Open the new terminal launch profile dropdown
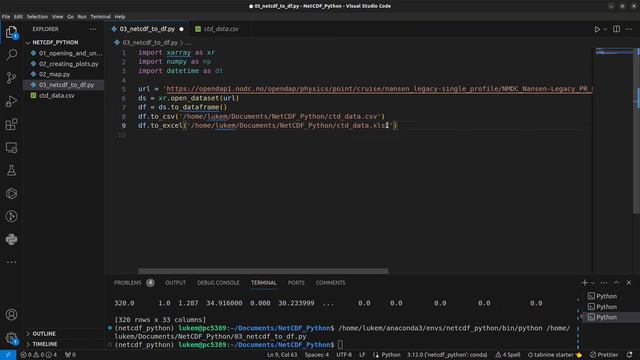The height and width of the screenshot is (360, 640). [x=593, y=283]
